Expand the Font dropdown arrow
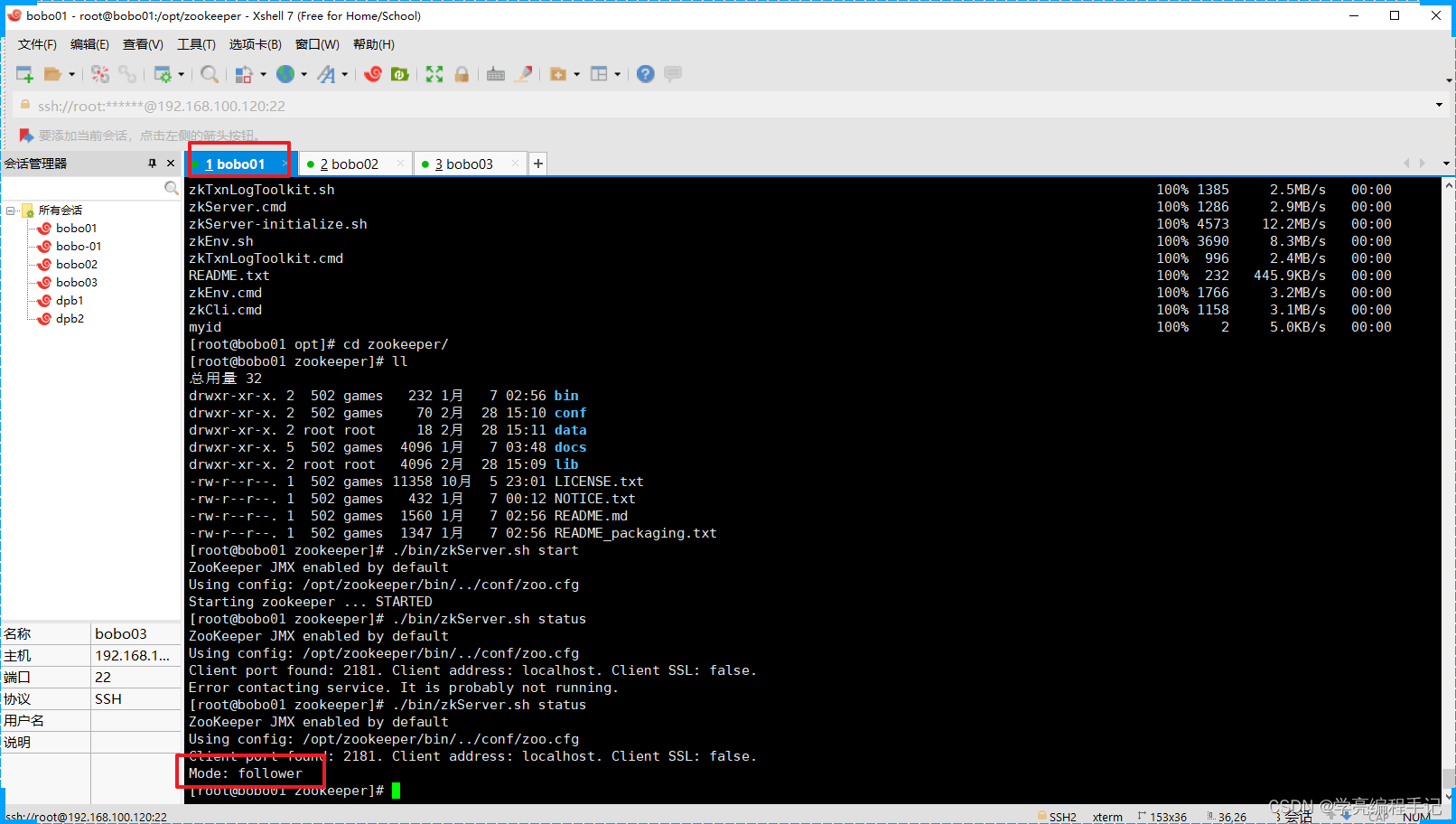Screen dimensions: 1456x824 (344, 74)
